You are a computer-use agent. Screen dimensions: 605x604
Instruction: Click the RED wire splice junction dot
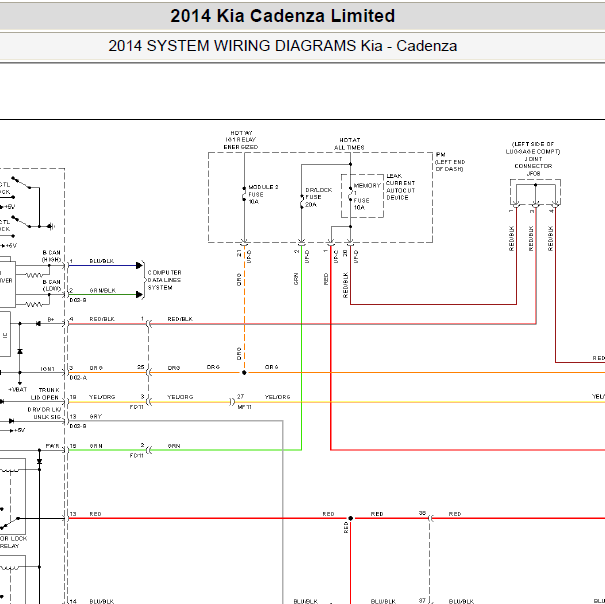click(x=350, y=518)
